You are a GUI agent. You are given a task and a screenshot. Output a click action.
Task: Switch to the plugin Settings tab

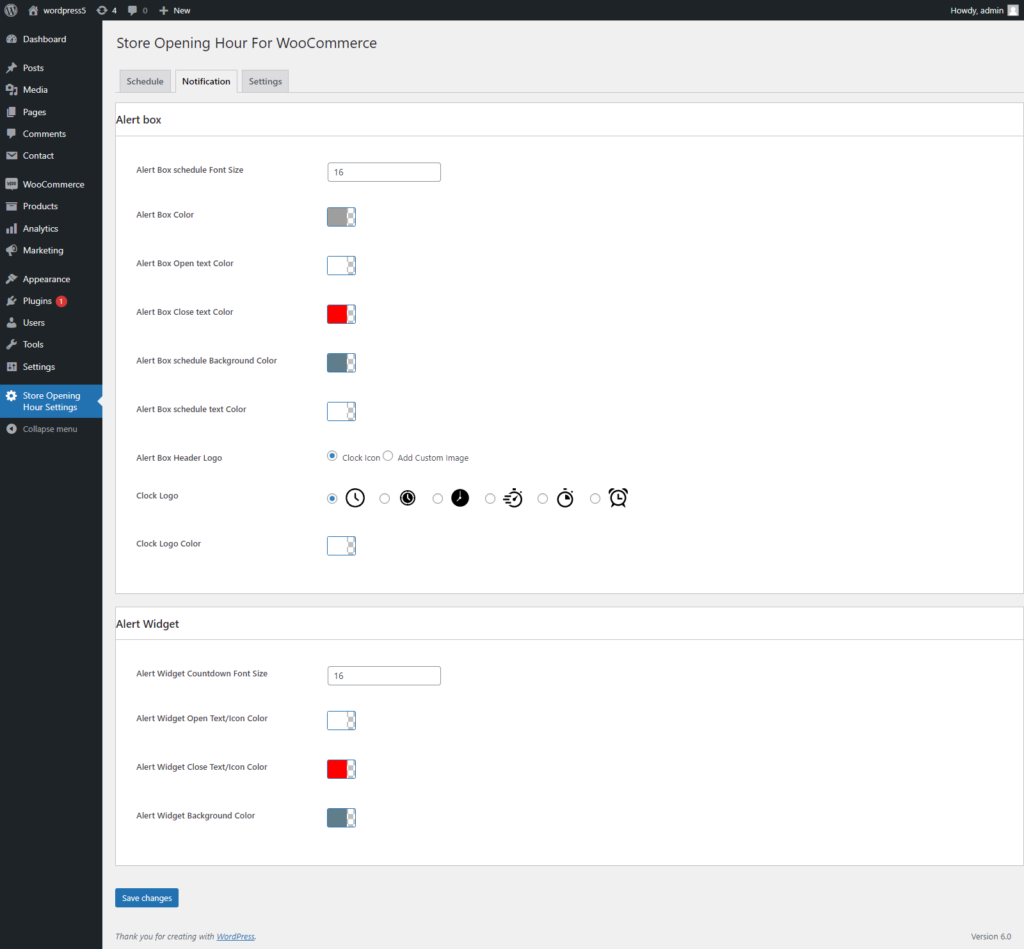coord(265,82)
